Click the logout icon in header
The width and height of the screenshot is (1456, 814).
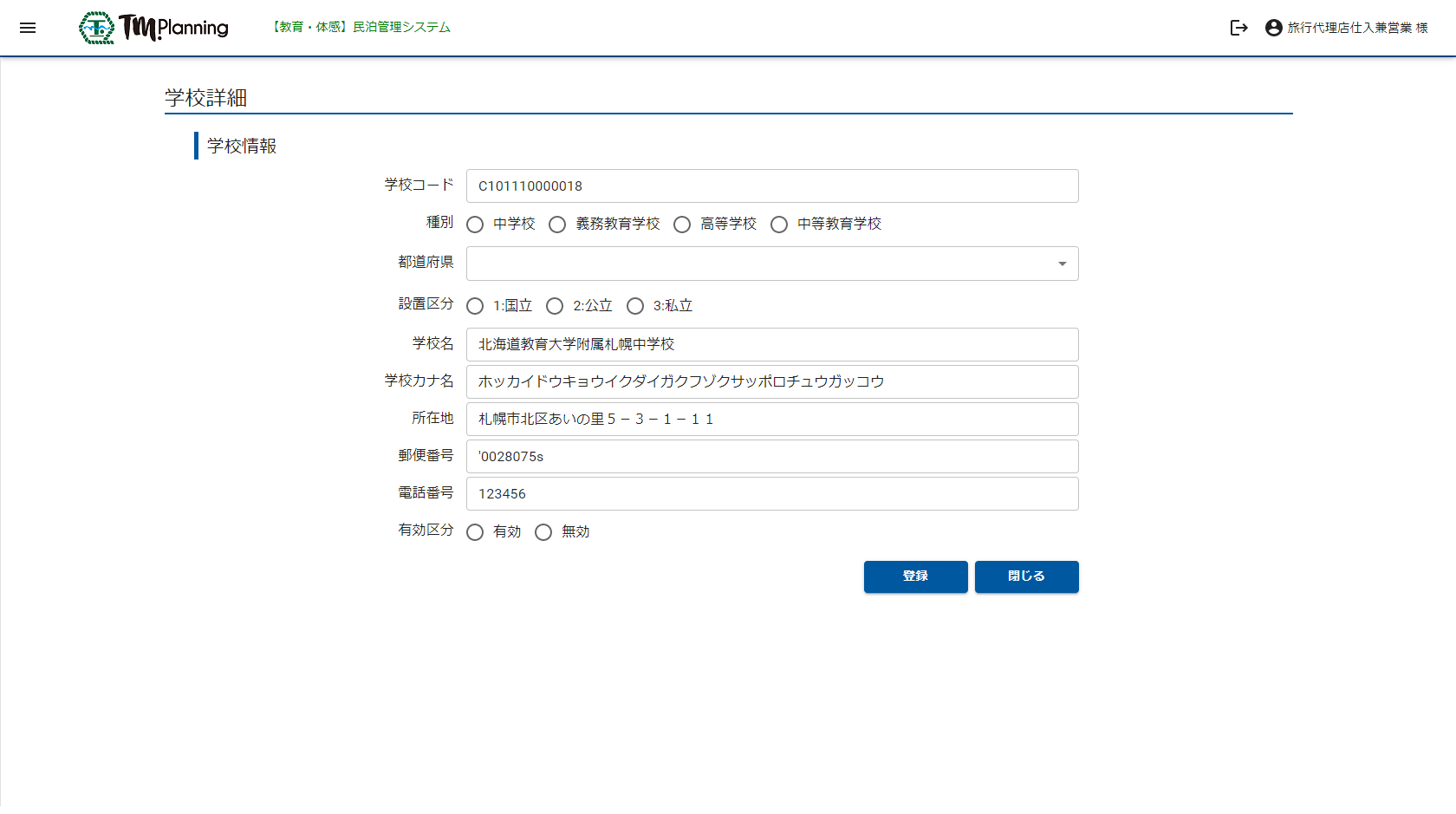click(x=1238, y=28)
